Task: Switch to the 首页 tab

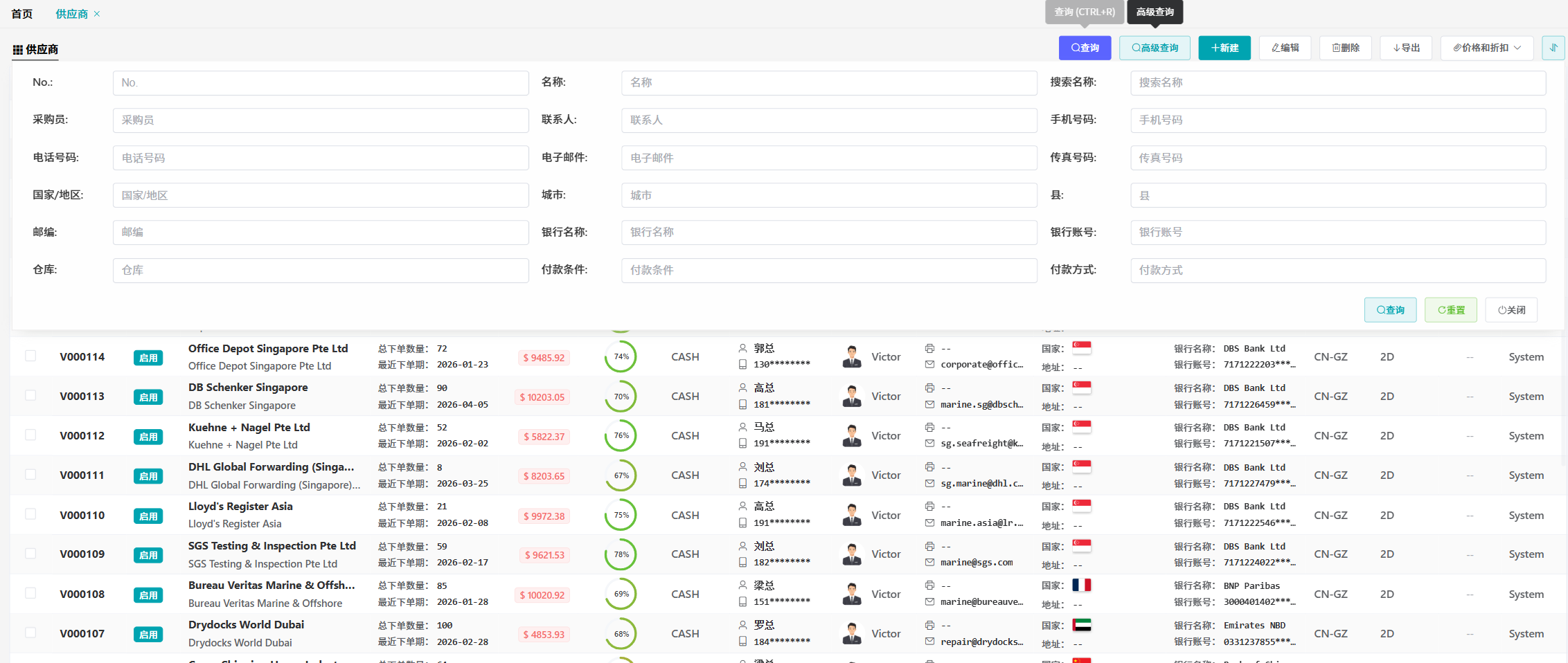Action: coord(22,14)
